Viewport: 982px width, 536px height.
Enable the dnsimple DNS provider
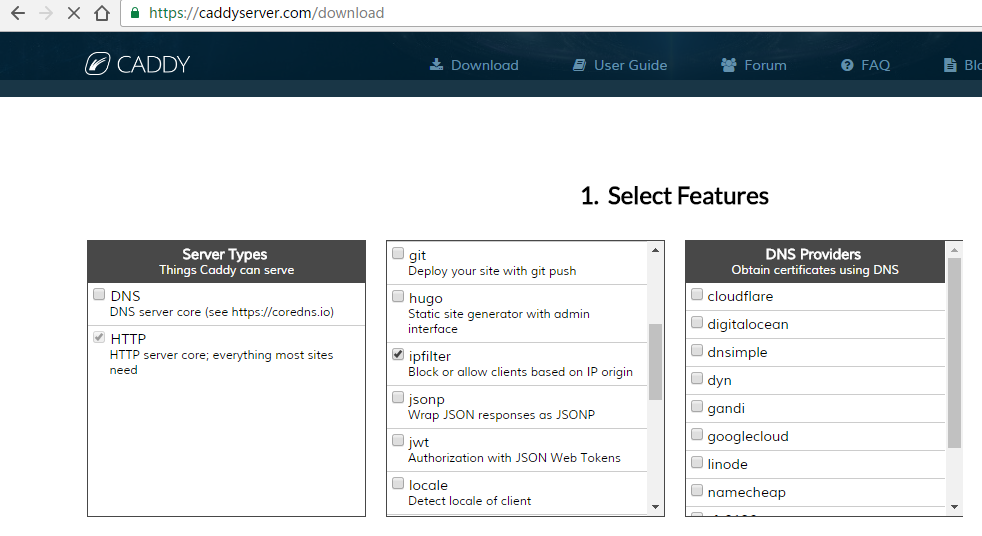click(x=696, y=351)
